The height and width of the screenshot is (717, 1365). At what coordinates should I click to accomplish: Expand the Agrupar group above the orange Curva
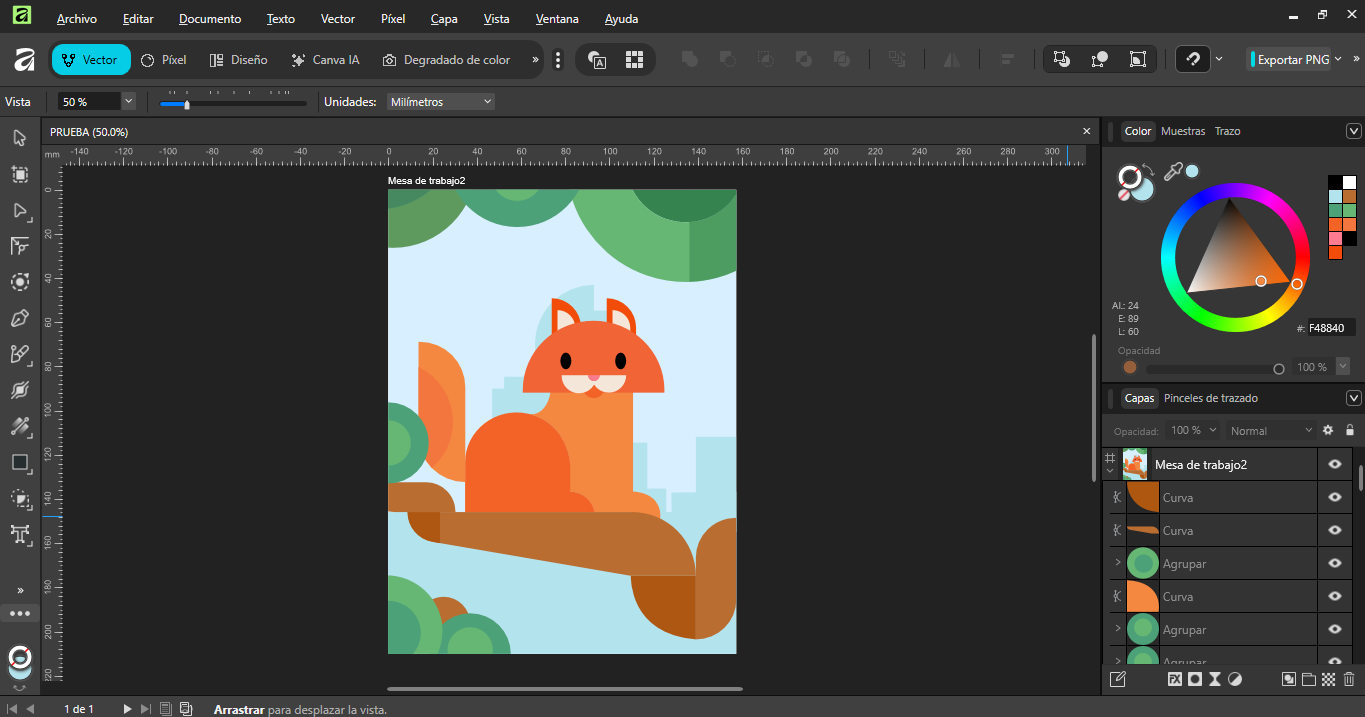tap(1118, 563)
